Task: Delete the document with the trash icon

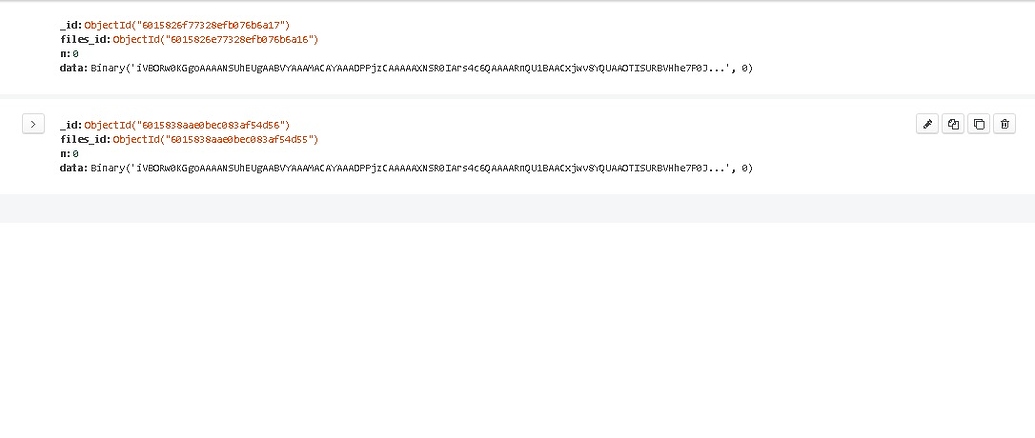Action: (1005, 124)
